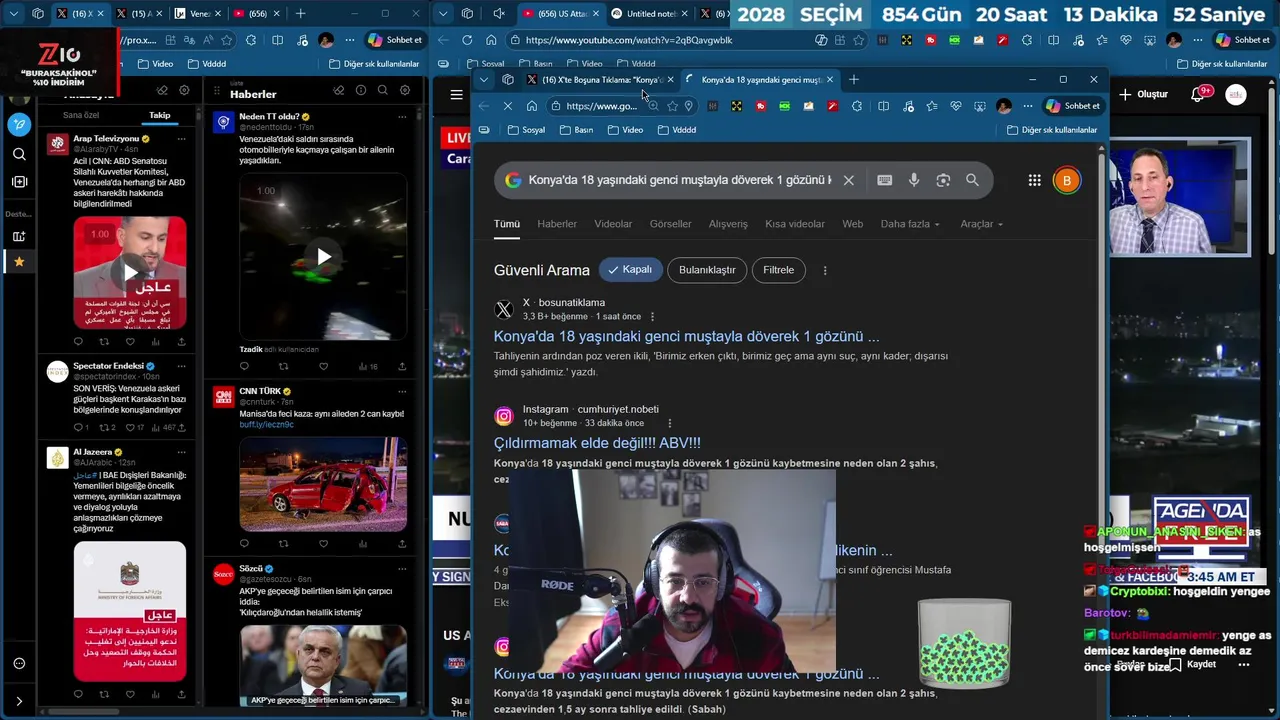1280x720 pixels.
Task: Click Kaydet save button under YouTube video
Action: pyautogui.click(x=1192, y=664)
